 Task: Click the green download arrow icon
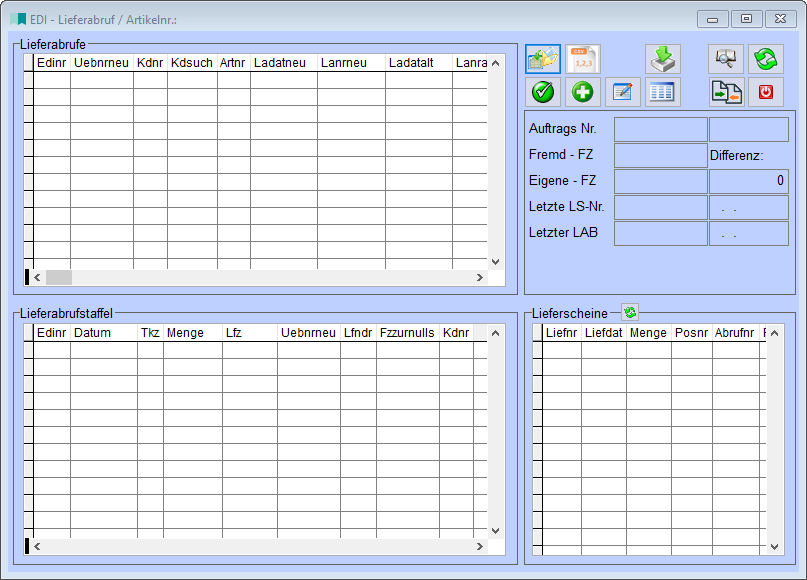tap(662, 59)
